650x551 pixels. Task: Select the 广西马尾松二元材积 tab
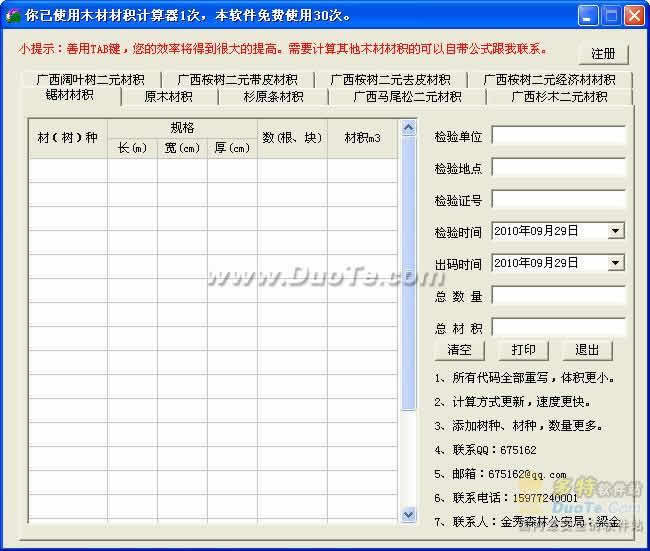(407, 97)
